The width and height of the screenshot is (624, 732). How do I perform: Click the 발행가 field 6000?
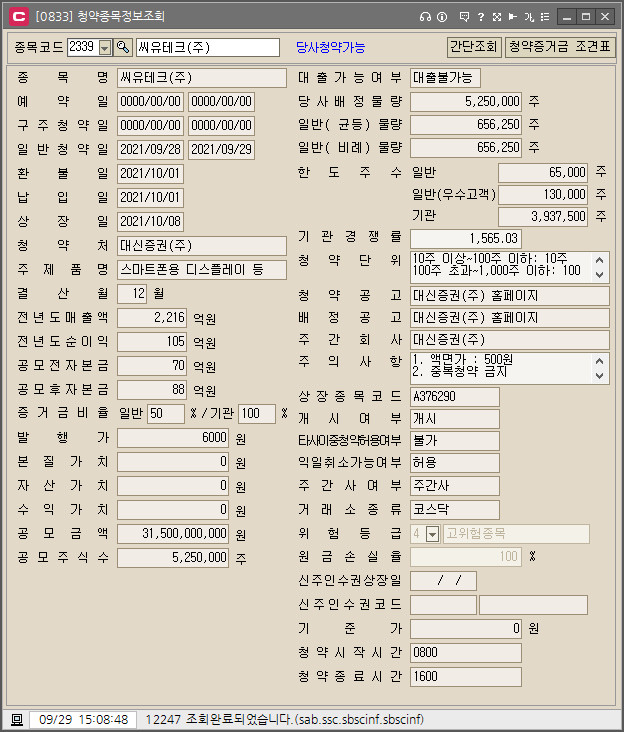pyautogui.click(x=173, y=438)
